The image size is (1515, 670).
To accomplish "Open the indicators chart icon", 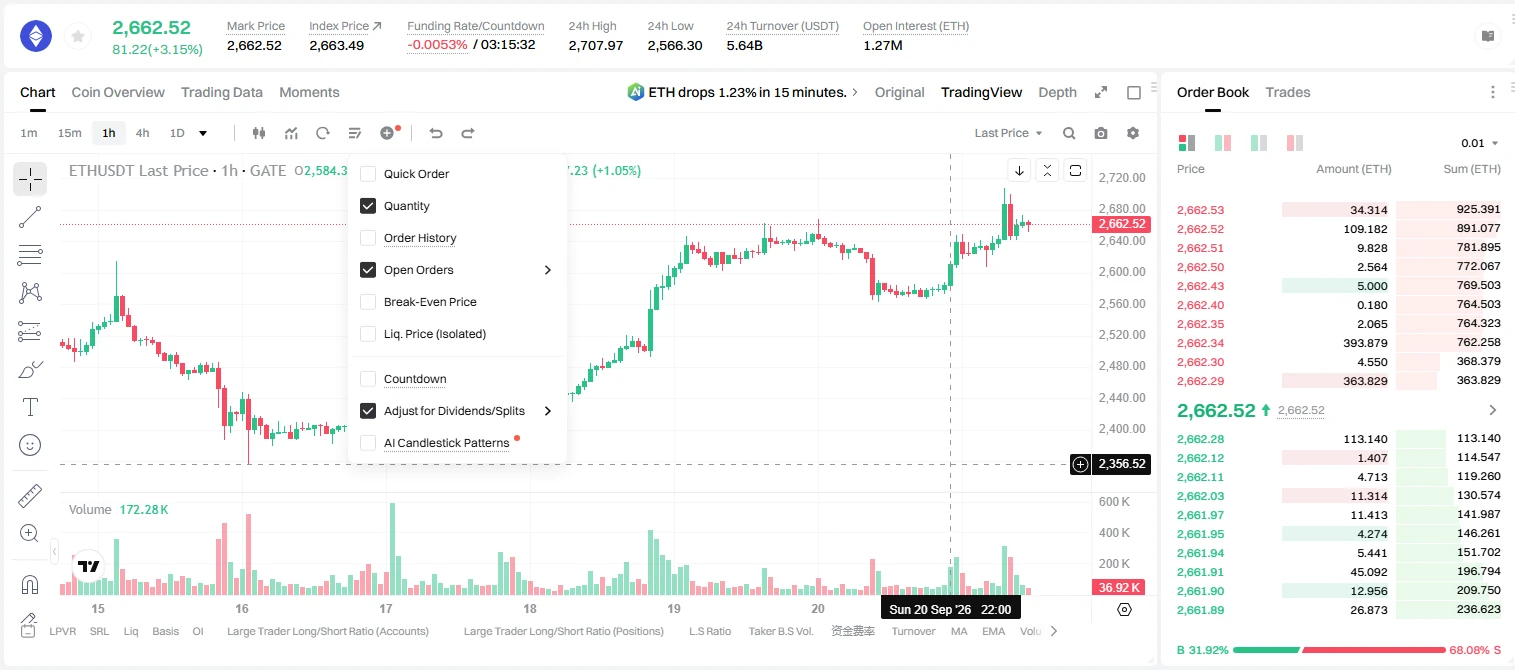I will (x=291, y=133).
